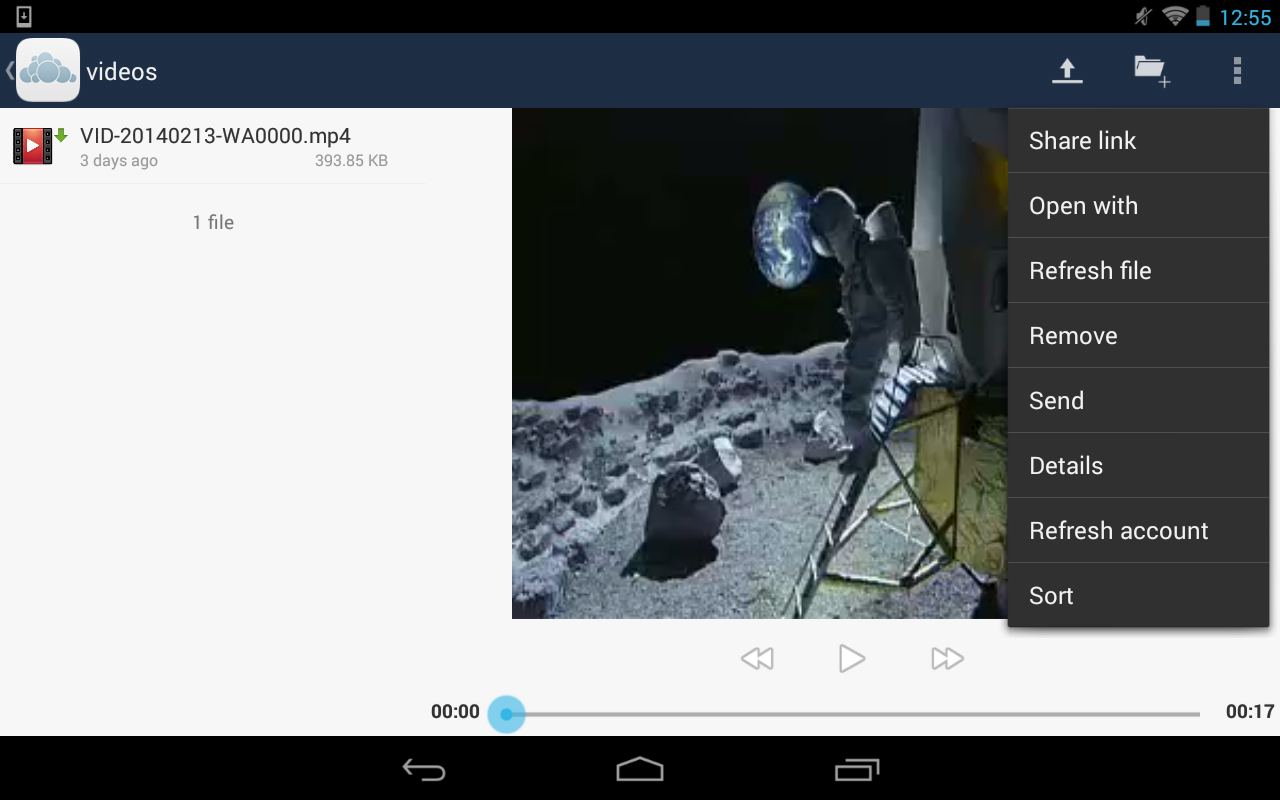The image size is (1280, 800).
Task: Click the middle of the playback progress bar
Action: point(853,714)
